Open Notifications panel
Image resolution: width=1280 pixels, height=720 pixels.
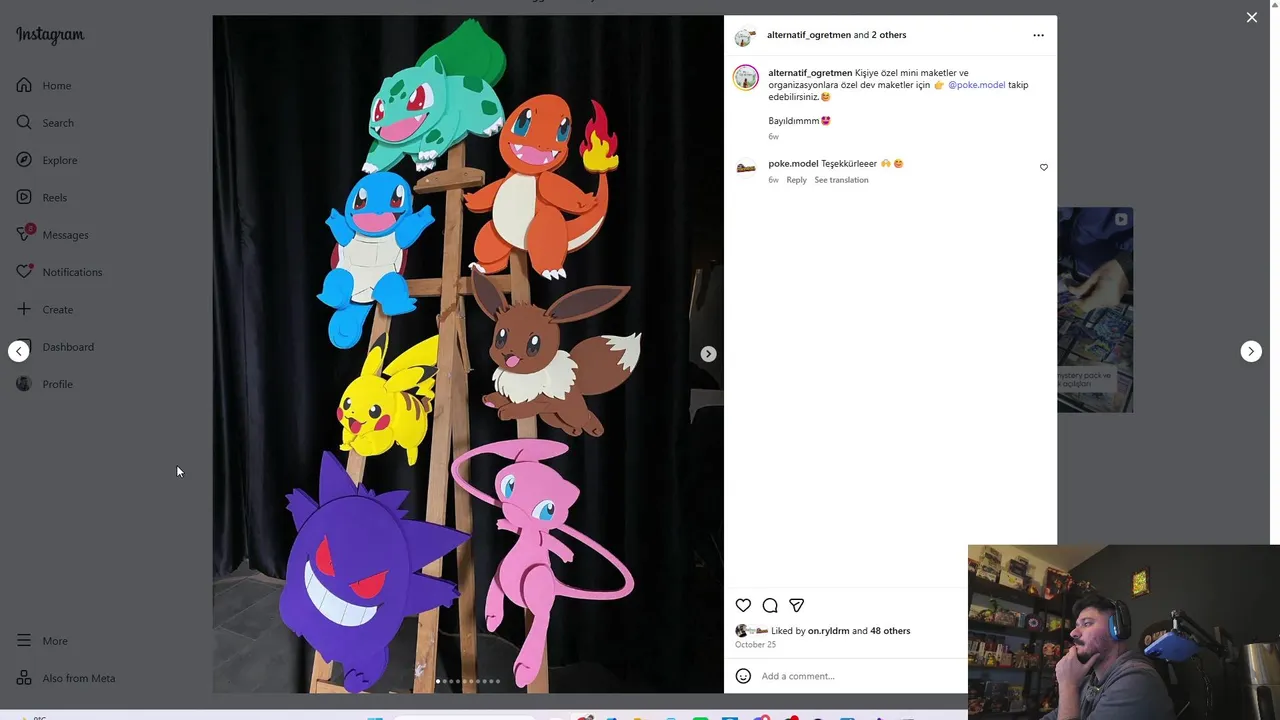[59, 272]
